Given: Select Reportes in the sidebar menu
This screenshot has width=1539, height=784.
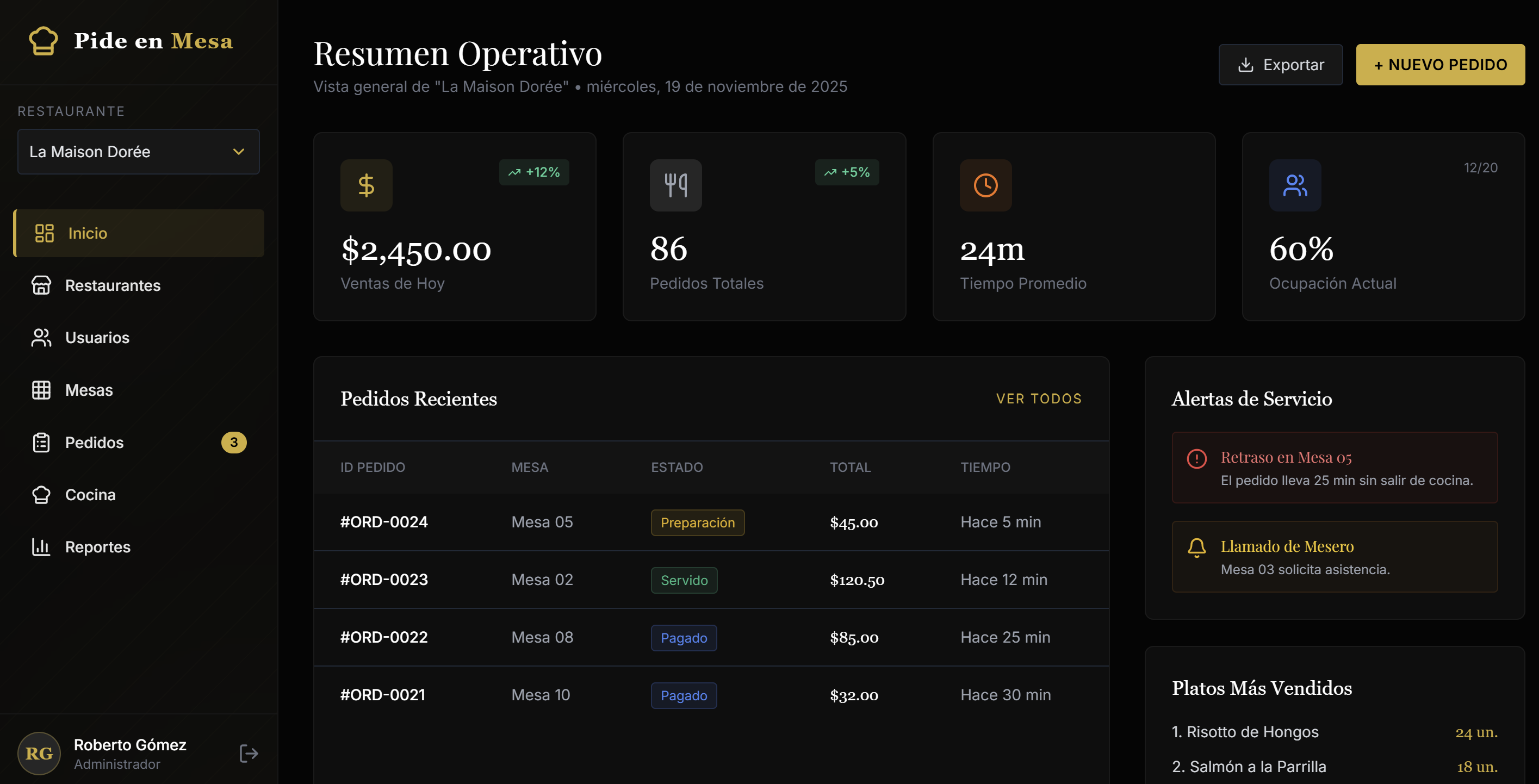Looking at the screenshot, I should pos(97,547).
